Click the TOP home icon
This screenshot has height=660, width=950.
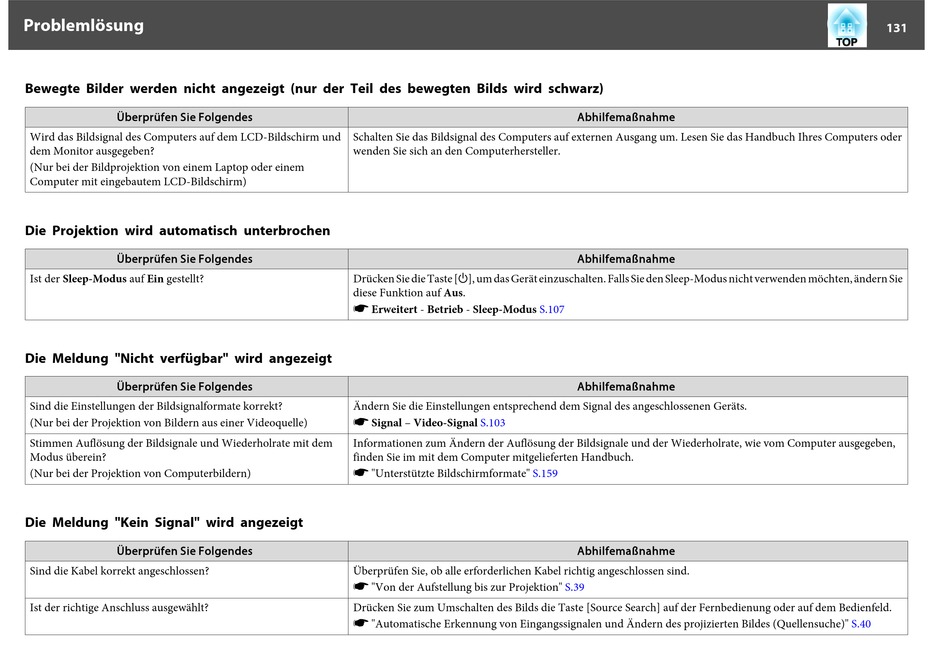point(846,25)
